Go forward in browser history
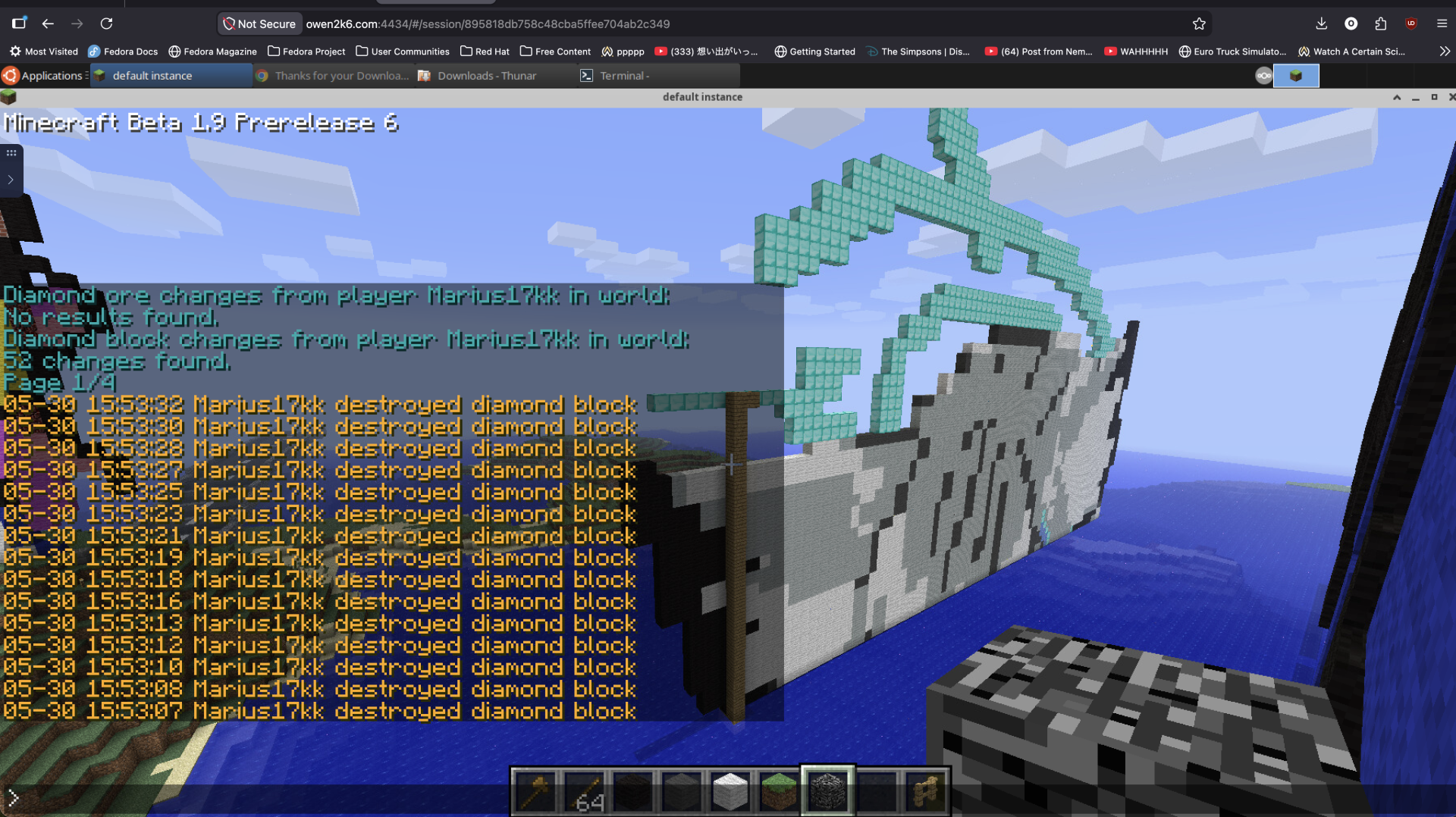 pos(77,23)
